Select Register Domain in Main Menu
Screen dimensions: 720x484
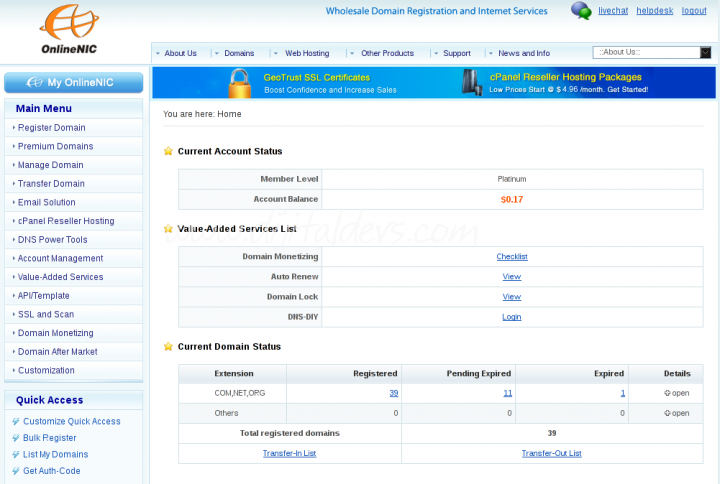(x=51, y=128)
